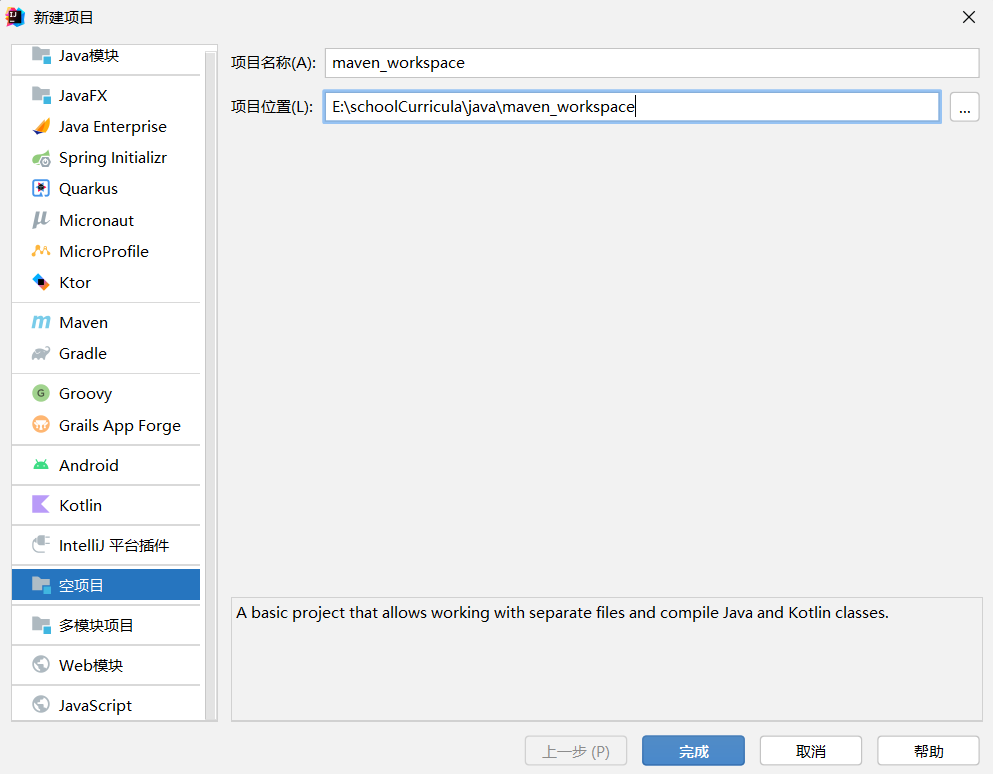Select Micronaut project type

coord(106,220)
